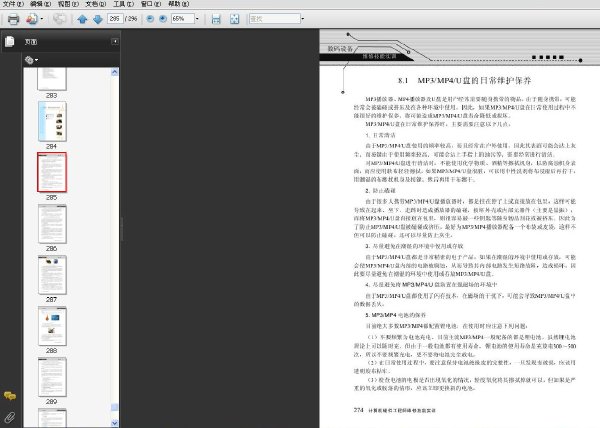Select the highlighted page thumbnail 285
The height and width of the screenshot is (428, 600).
click(x=52, y=172)
